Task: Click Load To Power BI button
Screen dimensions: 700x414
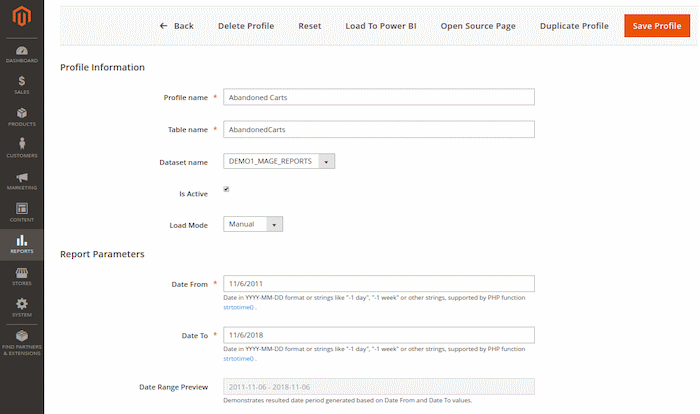Action: pyautogui.click(x=381, y=26)
